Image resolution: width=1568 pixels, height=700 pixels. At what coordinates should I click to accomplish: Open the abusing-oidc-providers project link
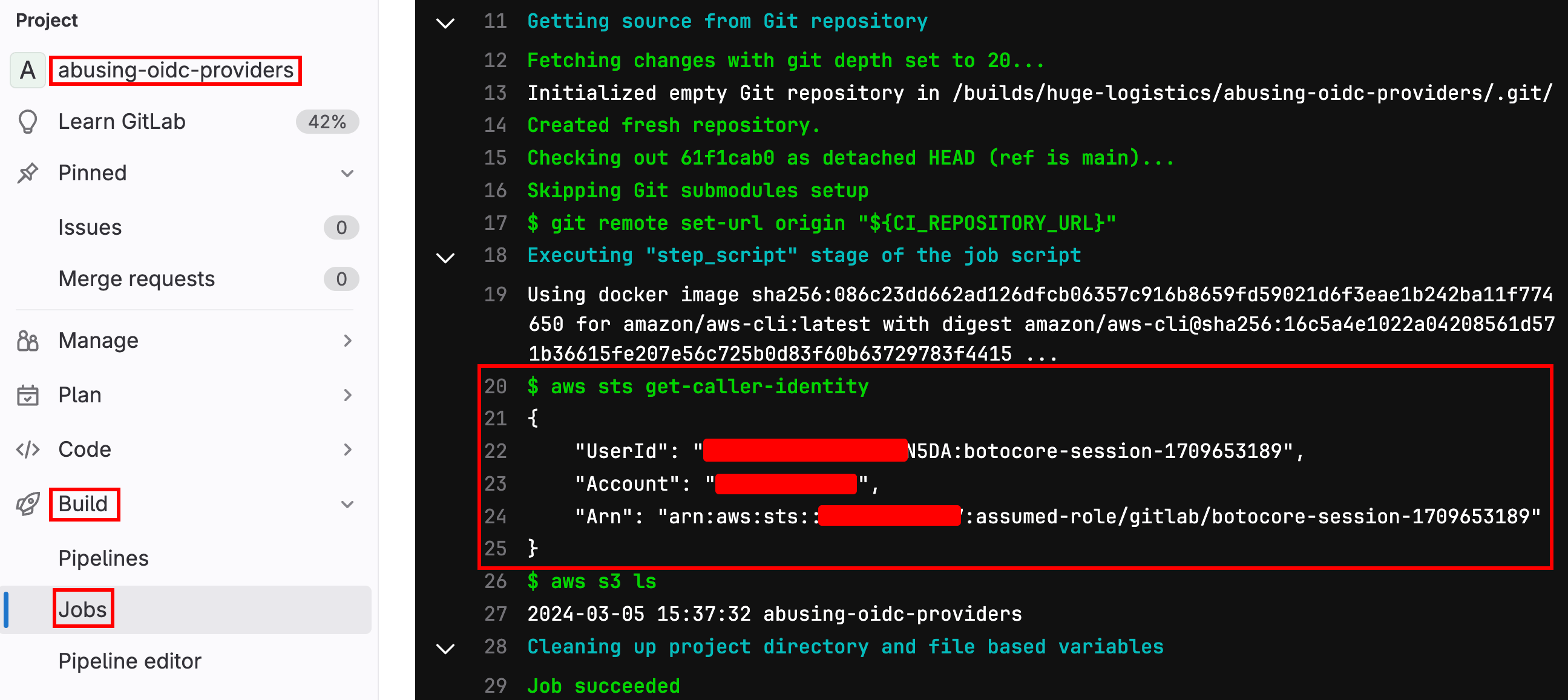(x=175, y=70)
